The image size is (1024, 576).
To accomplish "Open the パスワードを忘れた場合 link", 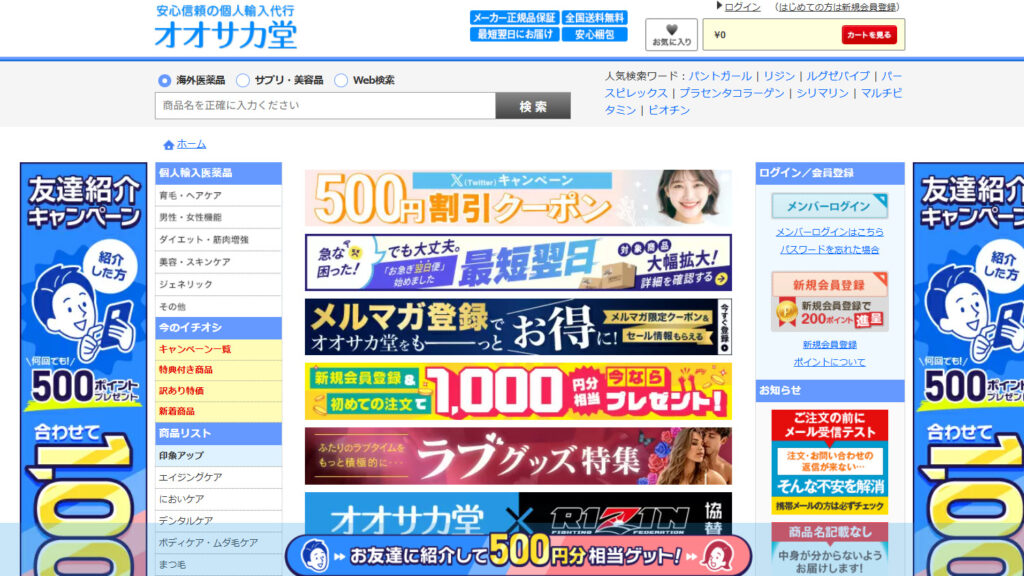I will click(829, 249).
